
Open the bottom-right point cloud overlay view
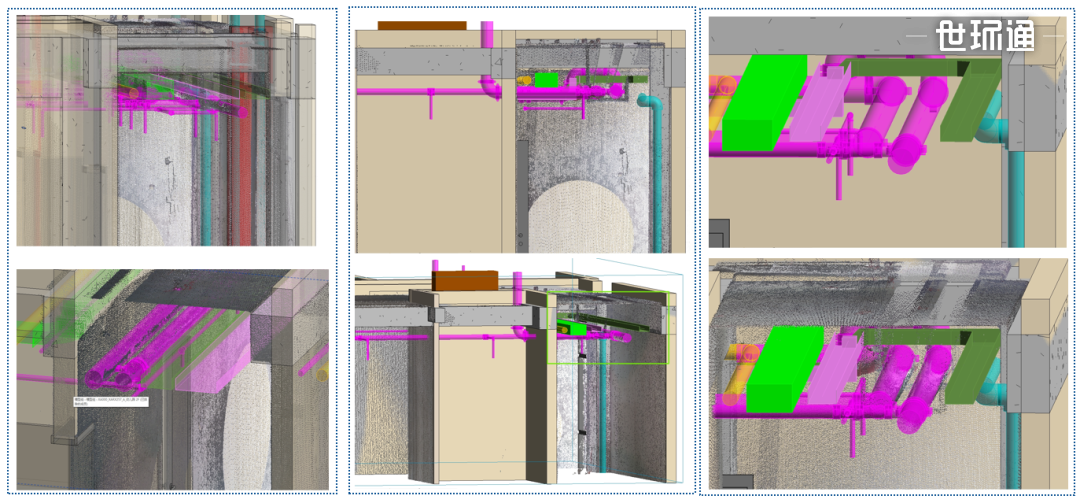887,375
